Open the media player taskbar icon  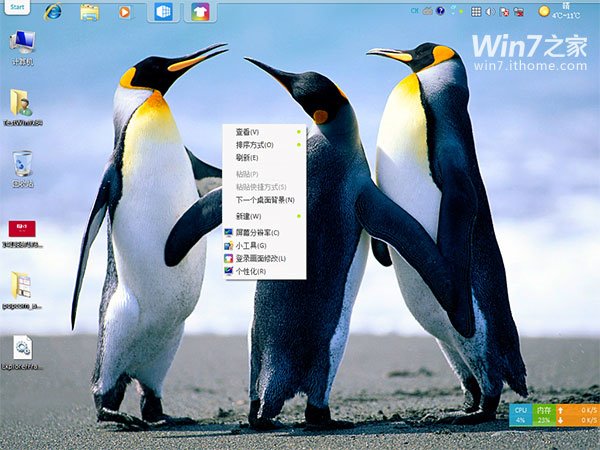125,12
